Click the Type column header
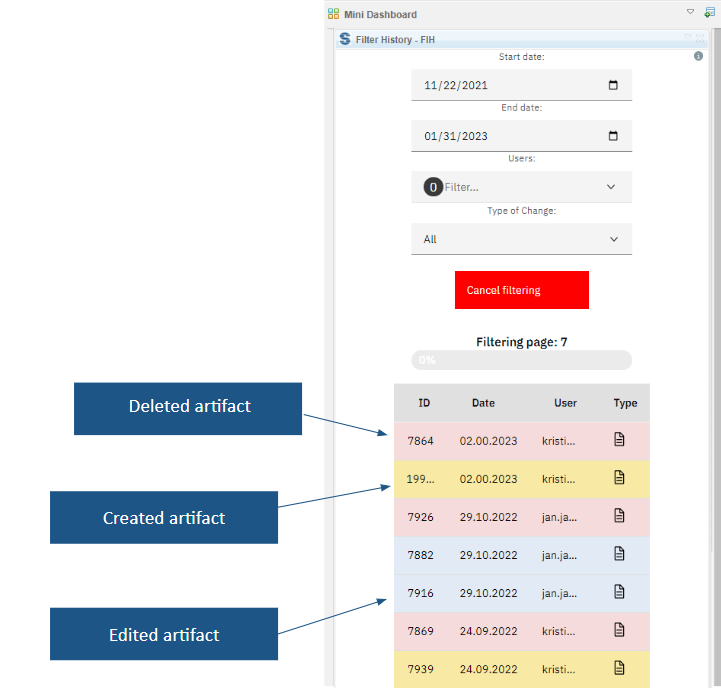The height and width of the screenshot is (688, 721). [625, 403]
